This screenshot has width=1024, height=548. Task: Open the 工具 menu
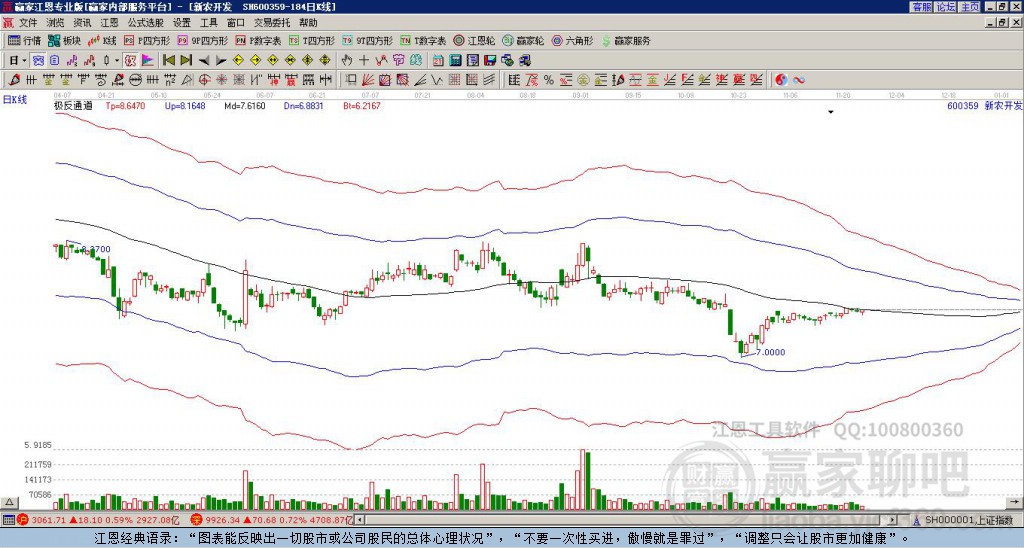(x=208, y=23)
